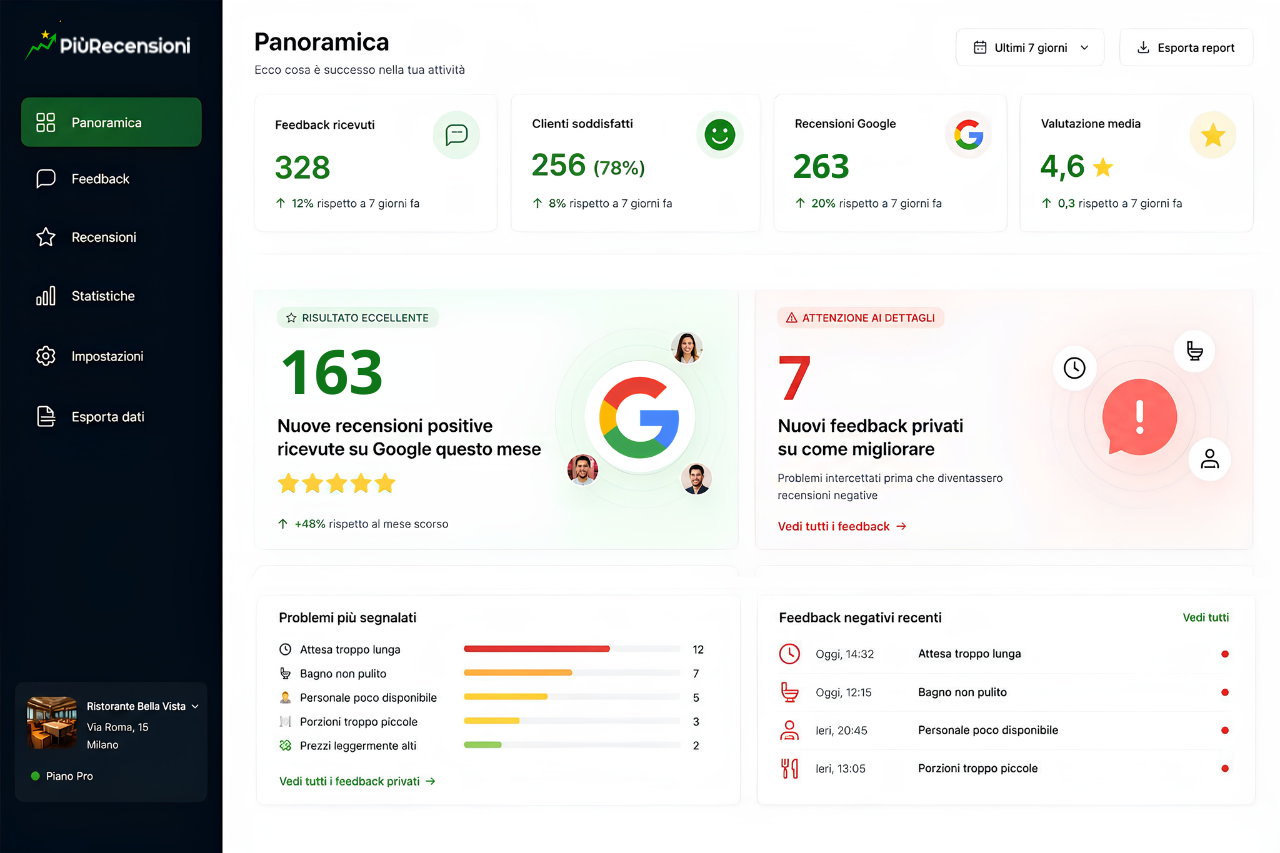Screen dimensions: 1280x853
Task: Expand the Ristorante Bella Vista account chevron
Action: pos(195,706)
